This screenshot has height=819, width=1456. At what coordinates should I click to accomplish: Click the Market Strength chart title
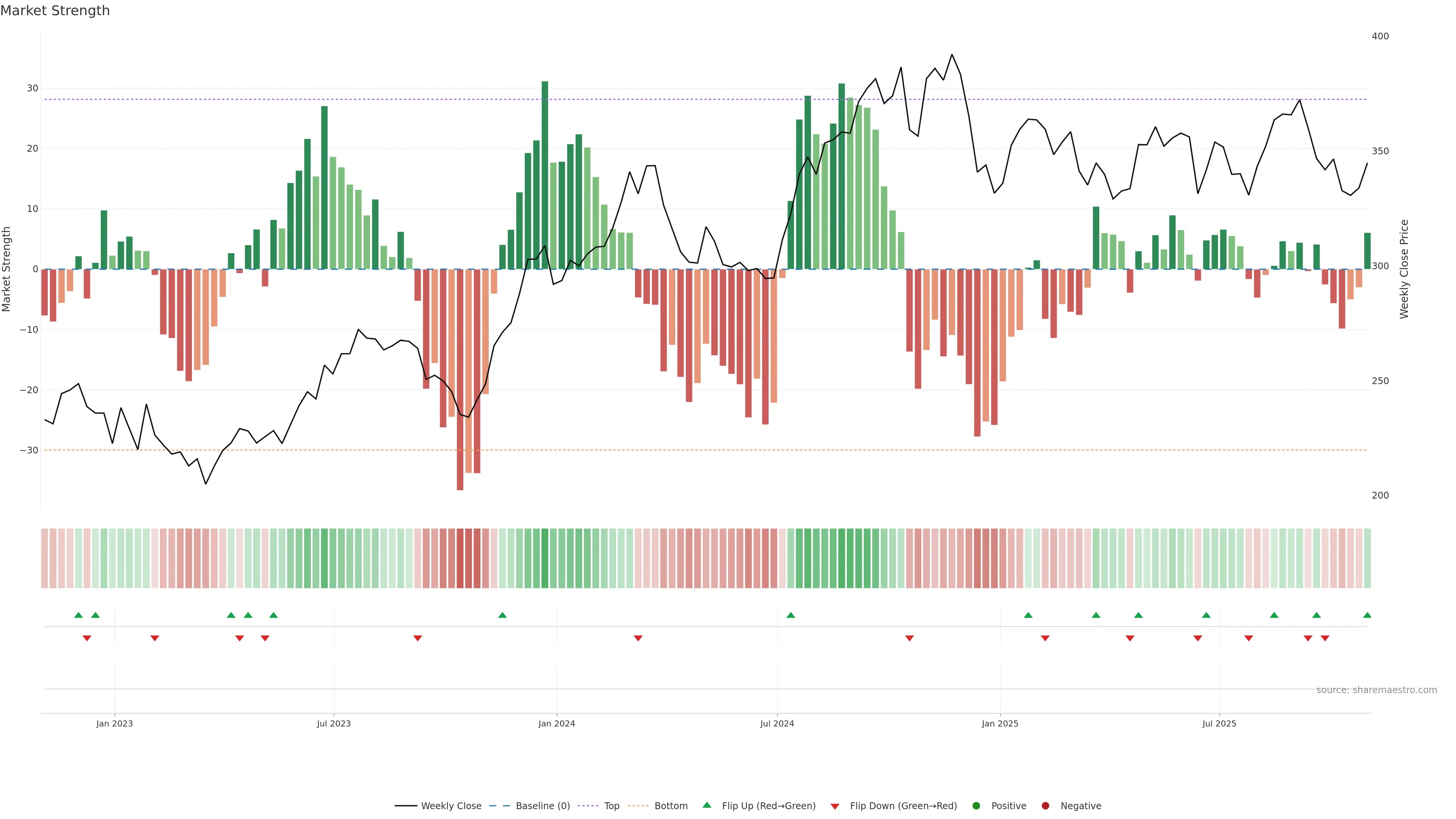coord(55,11)
